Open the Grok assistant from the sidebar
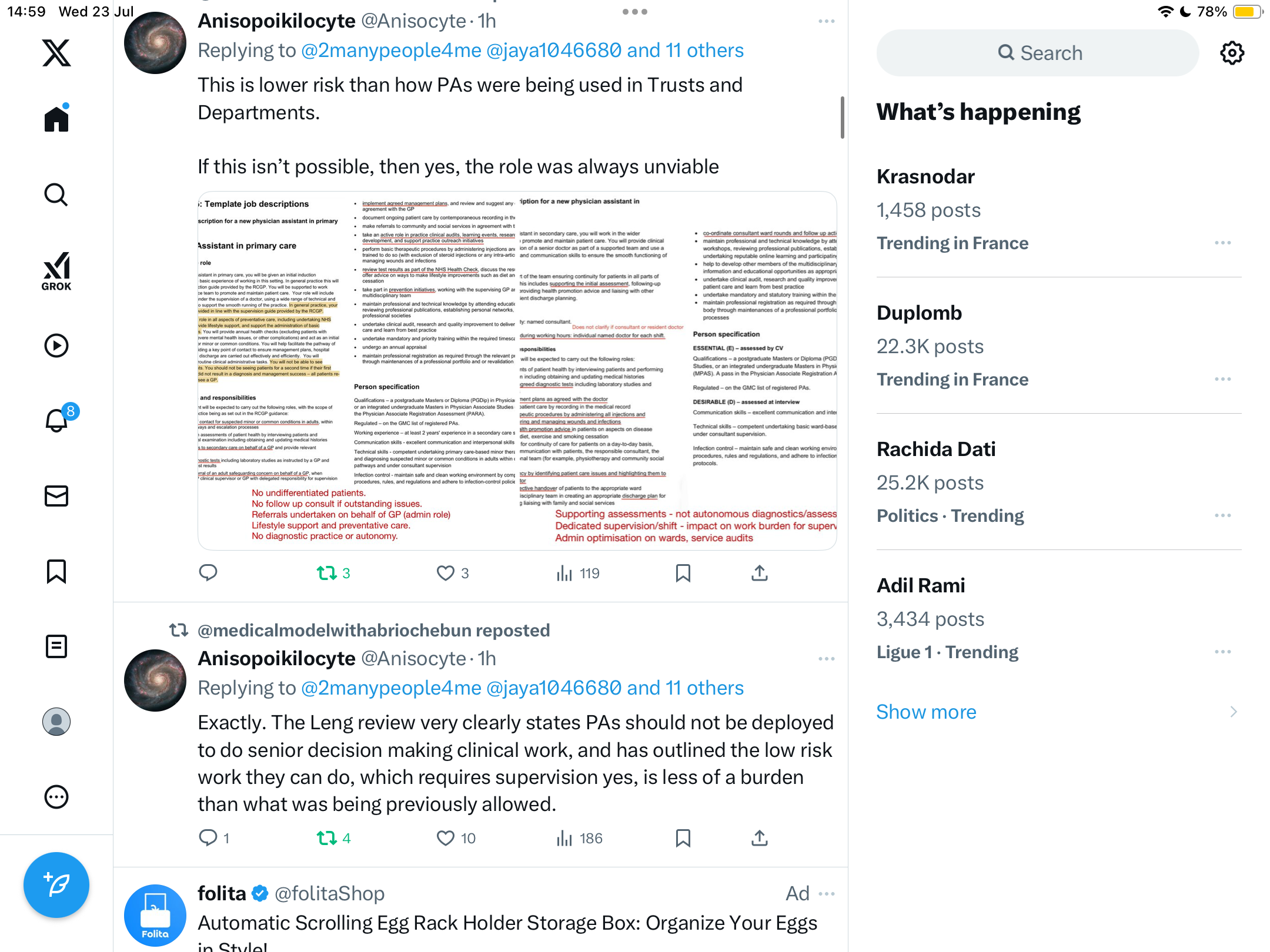Viewport: 1270px width, 952px height. pyautogui.click(x=56, y=271)
